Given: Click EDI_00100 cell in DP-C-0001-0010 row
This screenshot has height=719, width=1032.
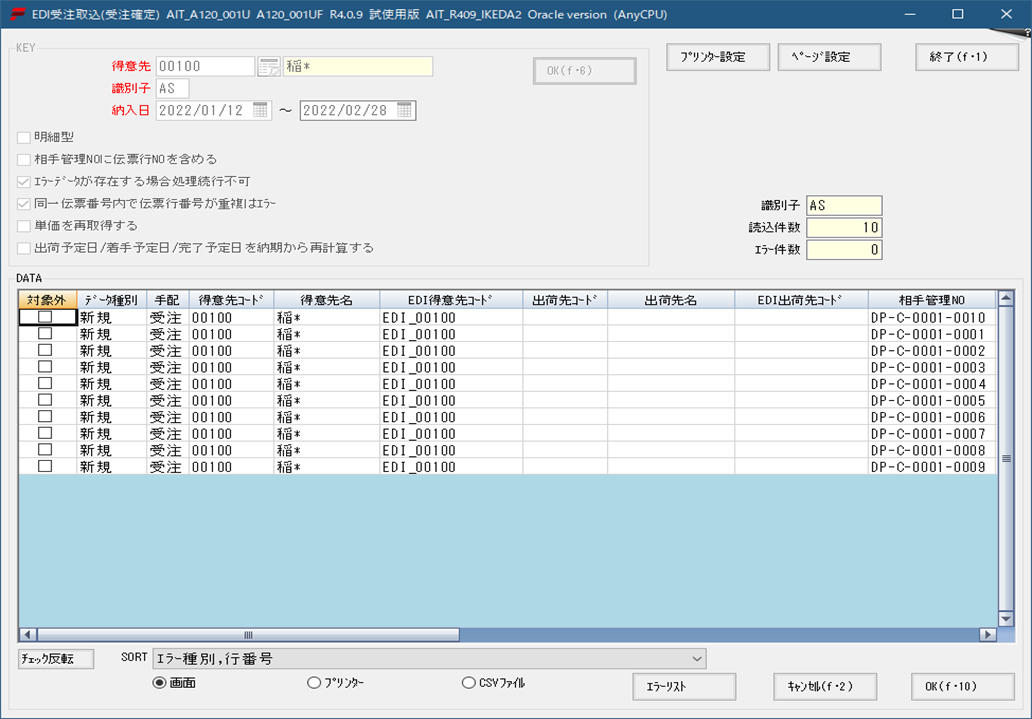Looking at the screenshot, I should [x=451, y=317].
